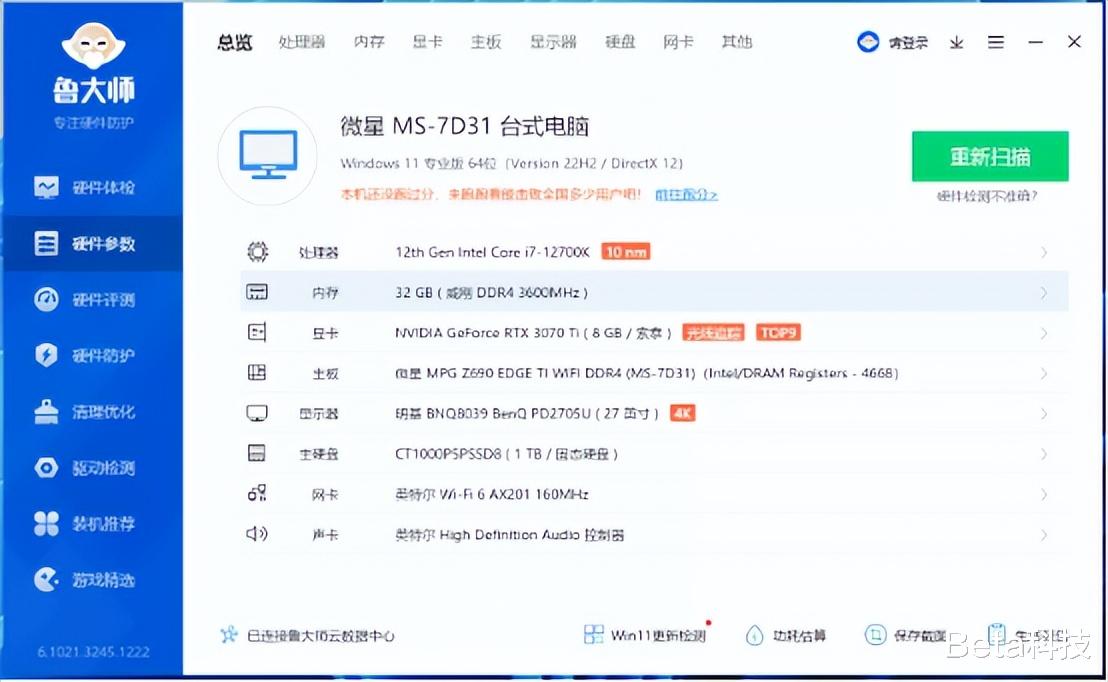Expand the High Definition Audio row chevron

pyautogui.click(x=1044, y=535)
